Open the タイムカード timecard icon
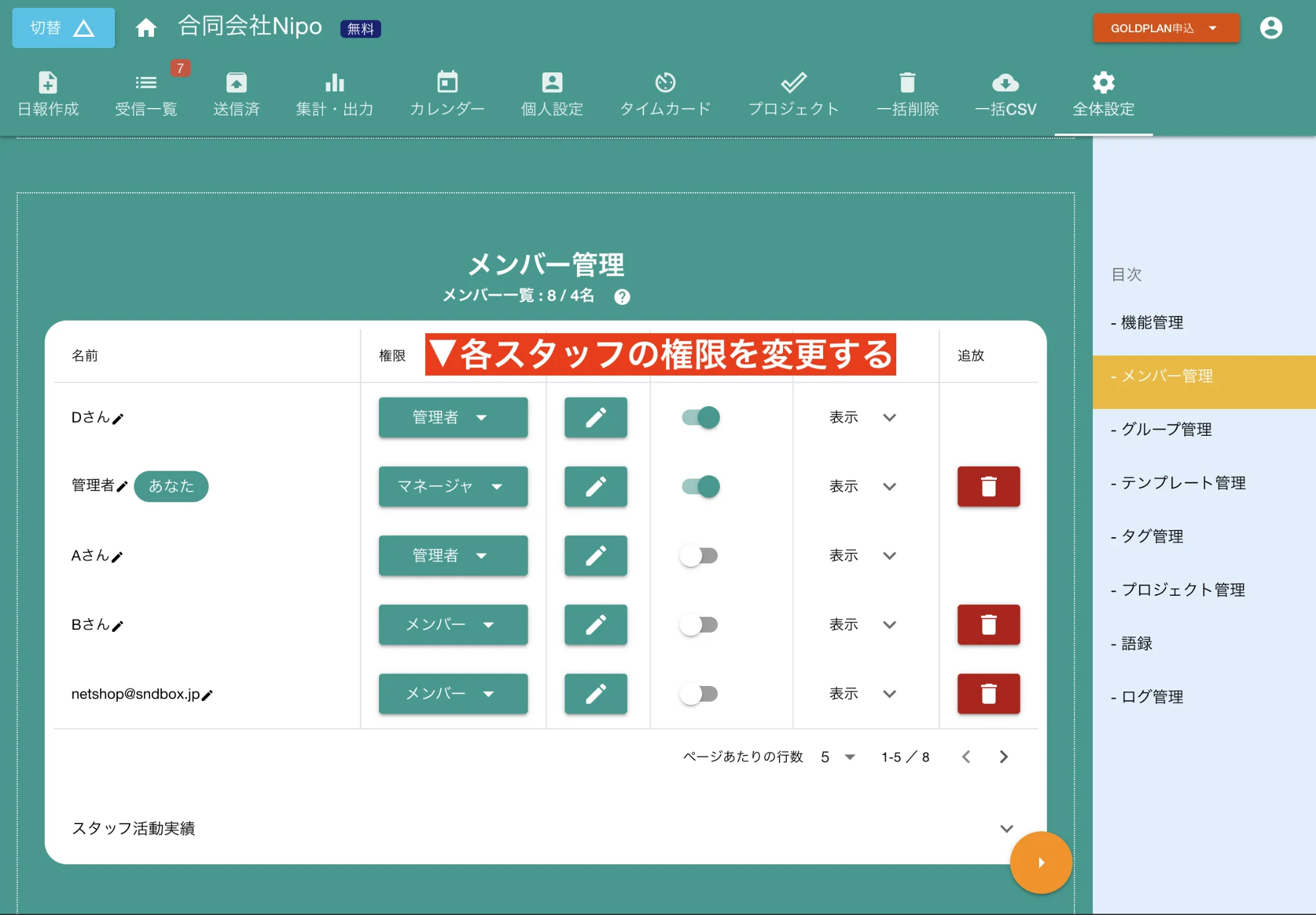 [666, 92]
